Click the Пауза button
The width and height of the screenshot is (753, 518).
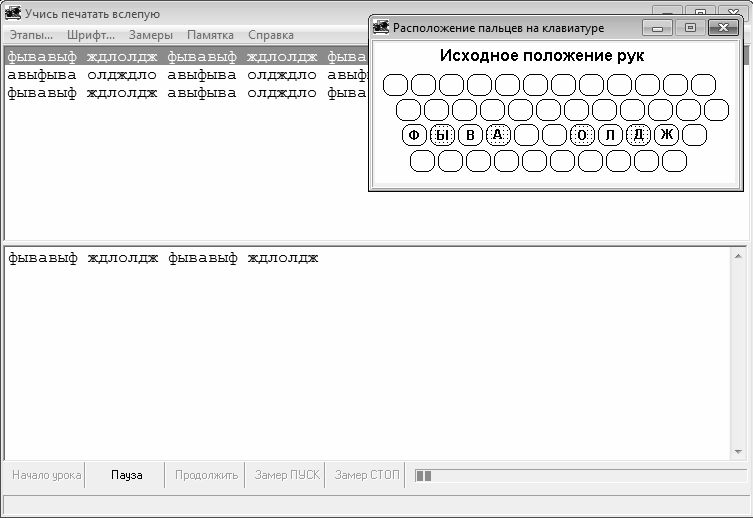coord(126,475)
